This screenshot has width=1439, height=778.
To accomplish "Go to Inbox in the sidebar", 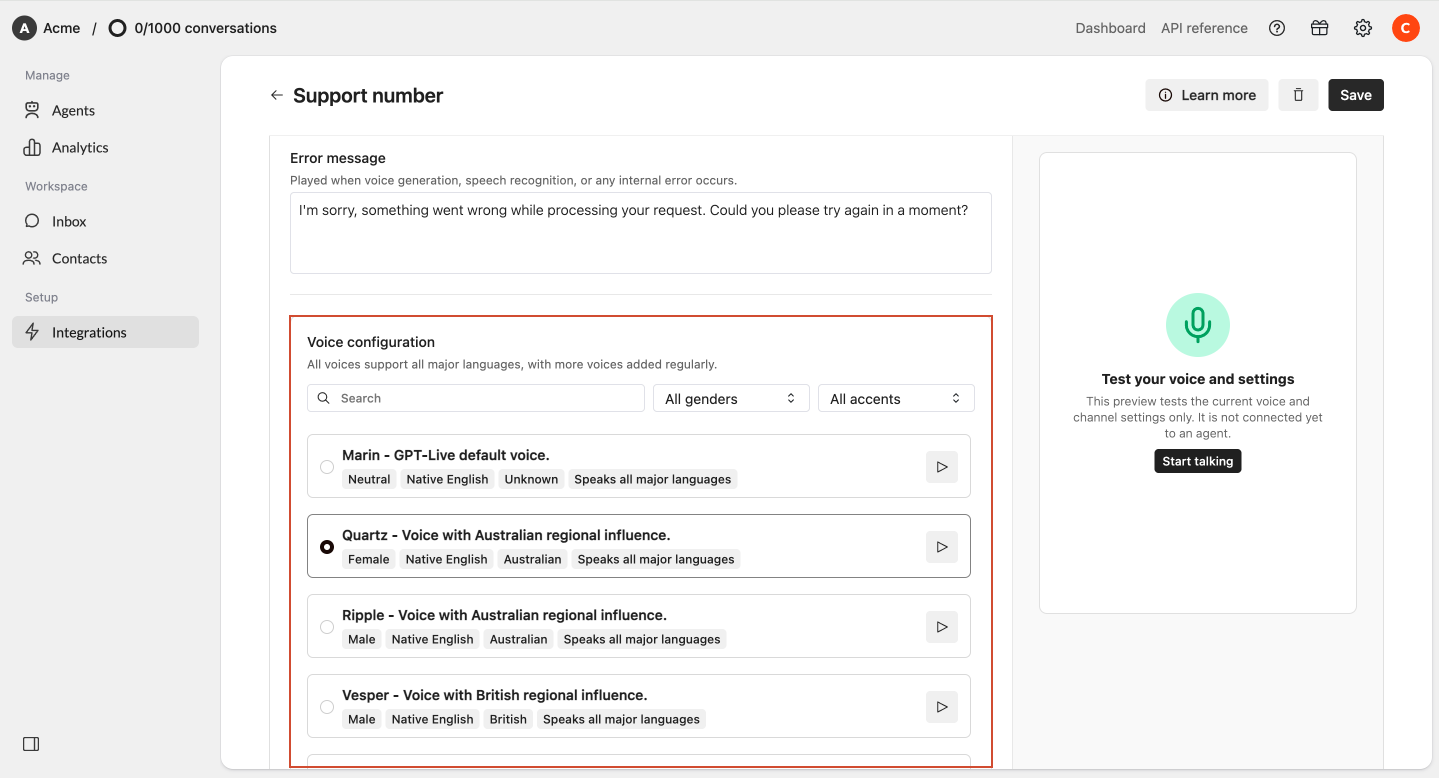I will (x=105, y=221).
